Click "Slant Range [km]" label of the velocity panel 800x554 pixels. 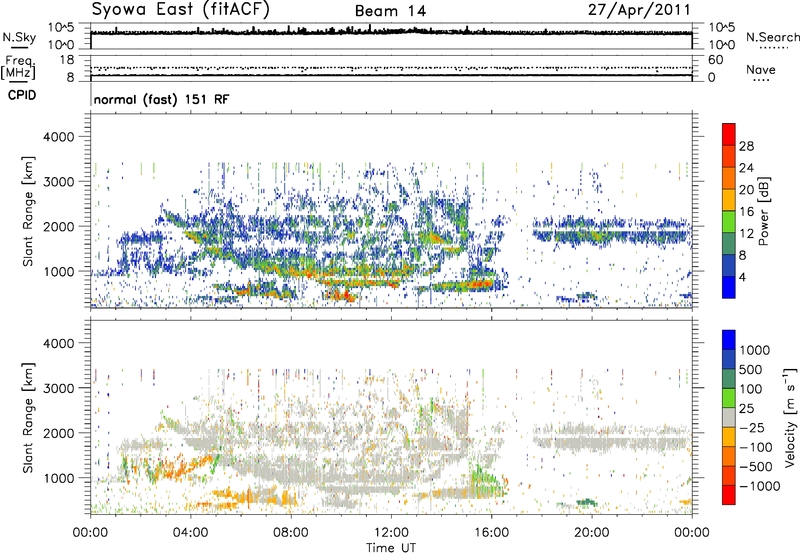coord(28,418)
